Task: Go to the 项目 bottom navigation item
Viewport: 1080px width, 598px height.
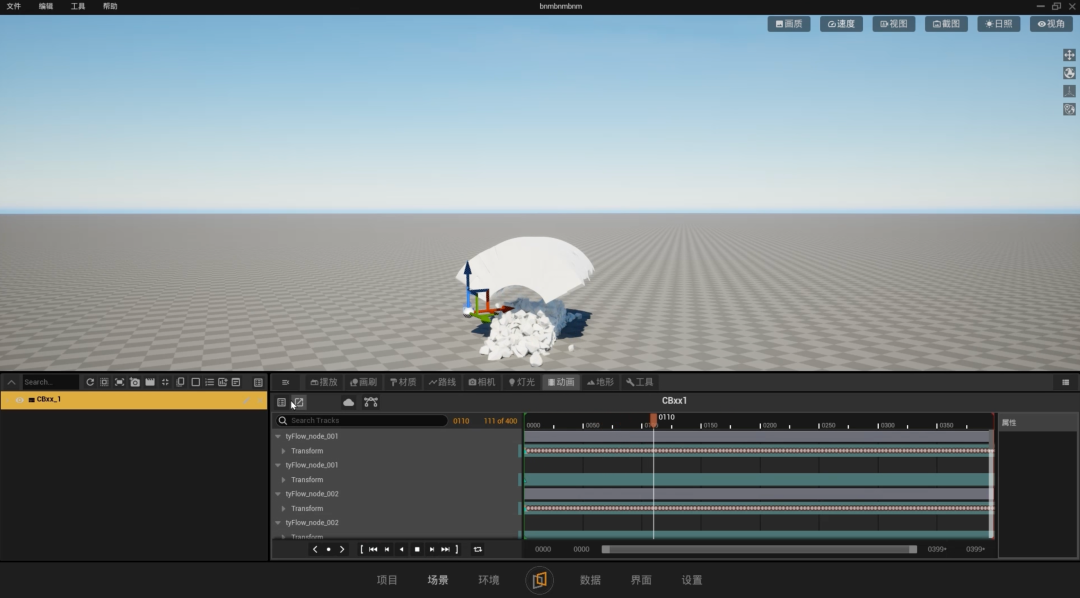Action: (x=387, y=580)
